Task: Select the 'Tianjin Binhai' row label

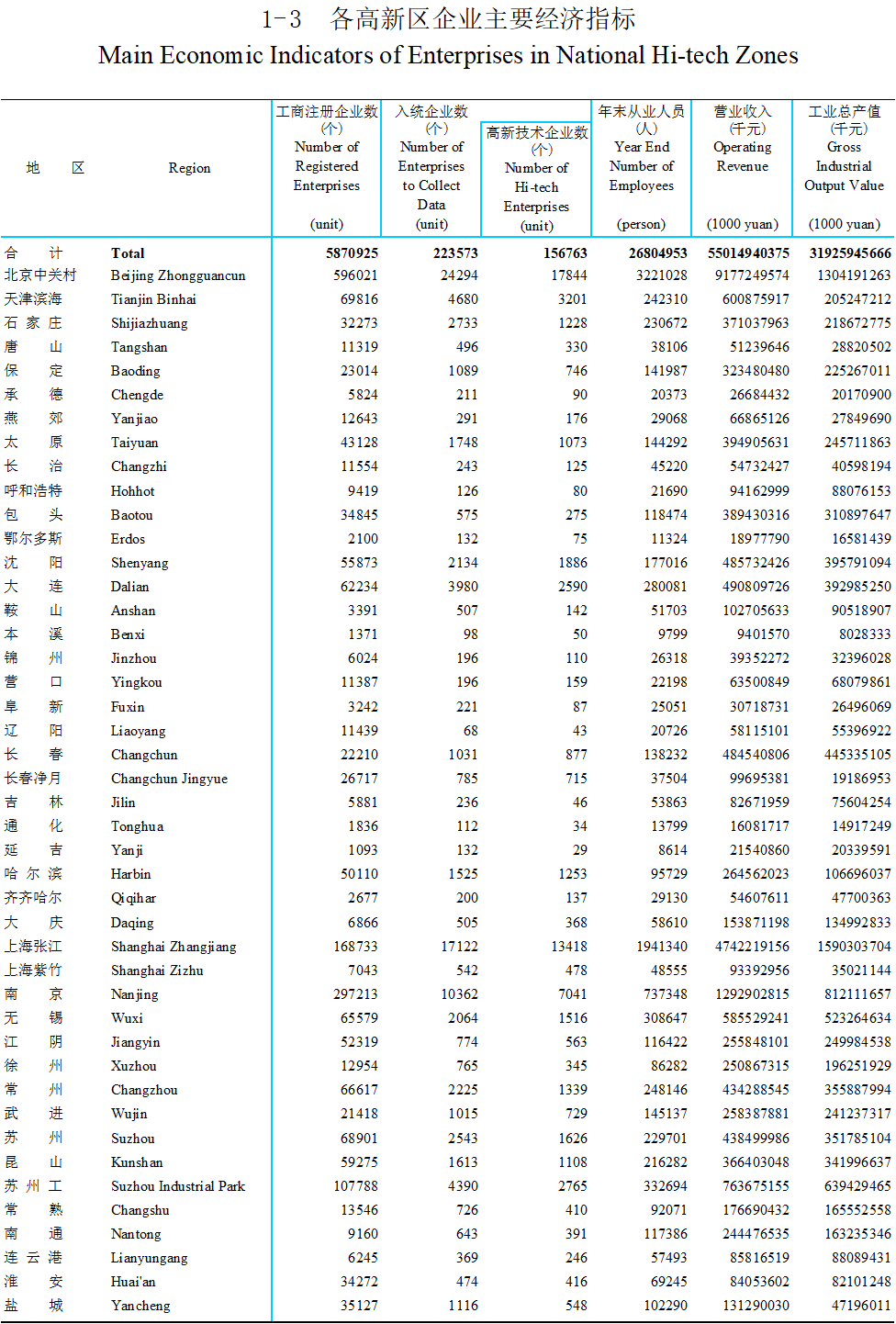Action: [x=153, y=299]
